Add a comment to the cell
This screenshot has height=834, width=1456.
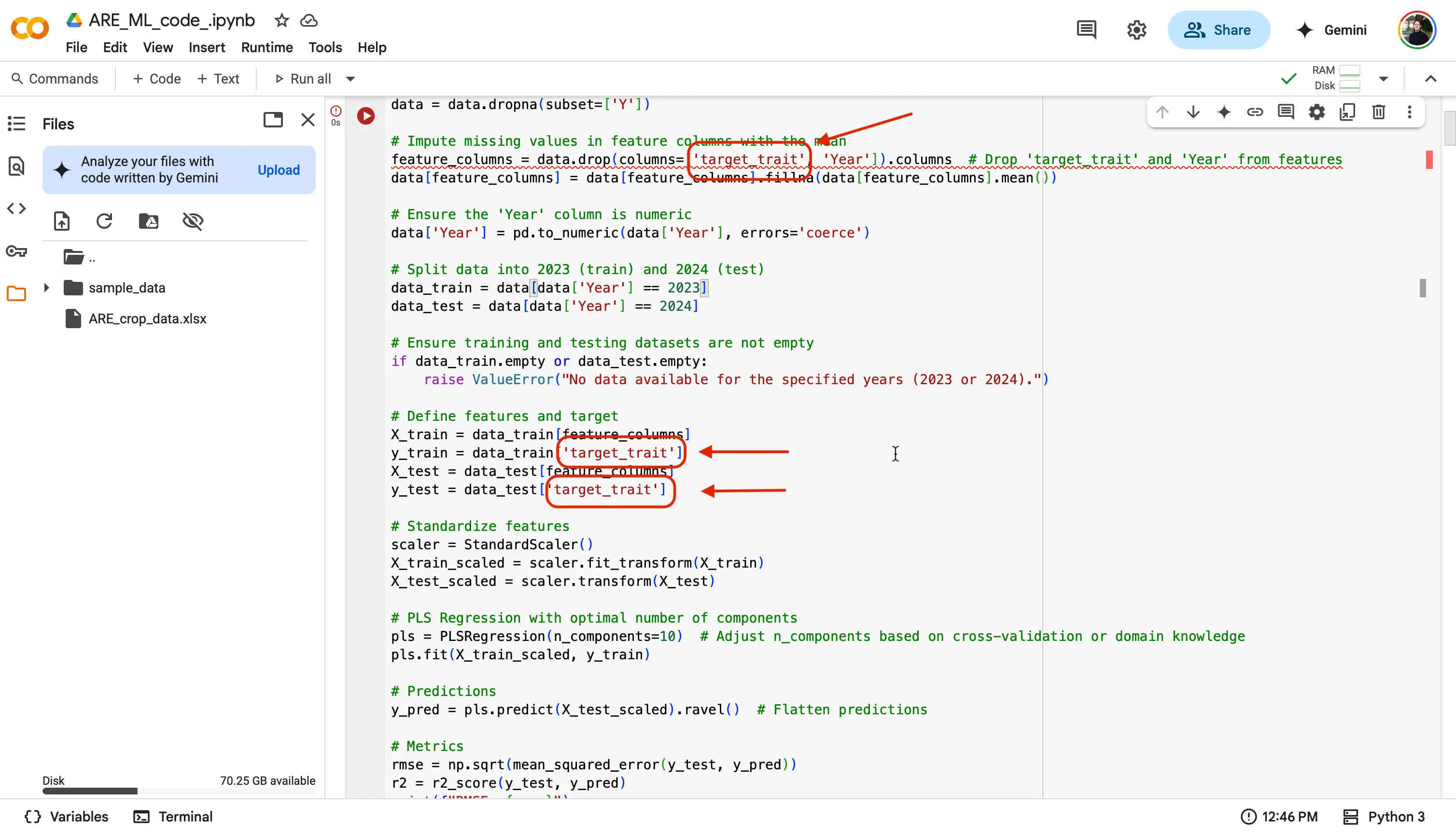click(1286, 111)
